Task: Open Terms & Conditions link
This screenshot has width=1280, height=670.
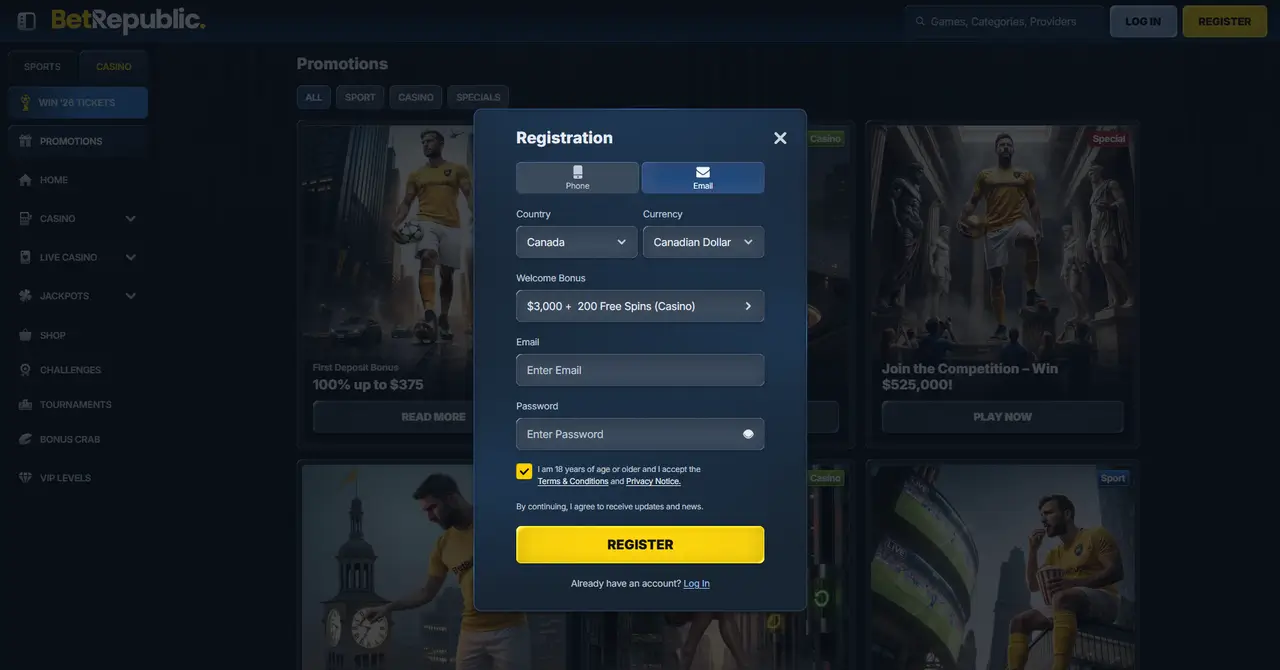Action: [573, 482]
